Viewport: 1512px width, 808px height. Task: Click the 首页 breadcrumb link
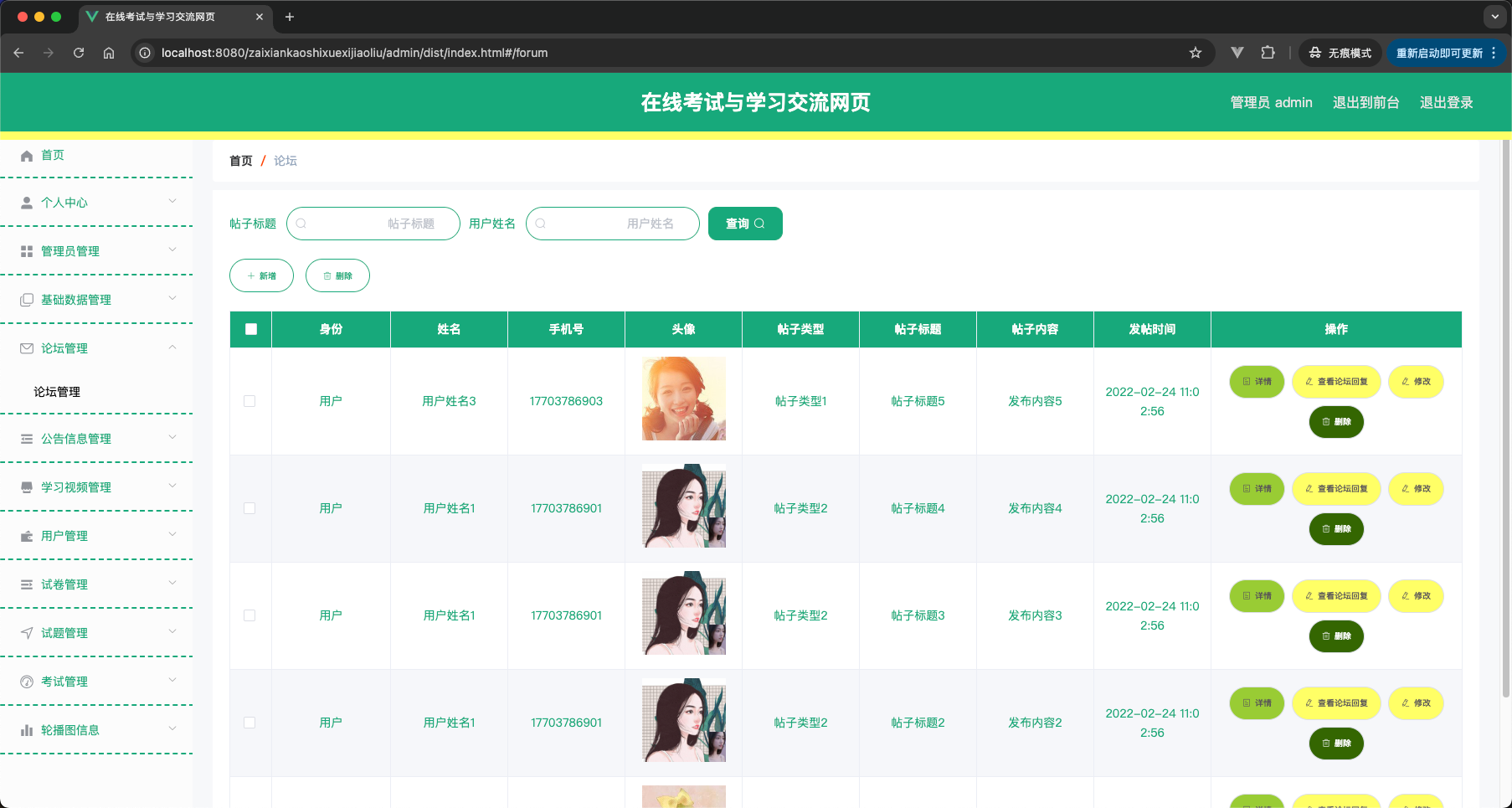(x=241, y=161)
